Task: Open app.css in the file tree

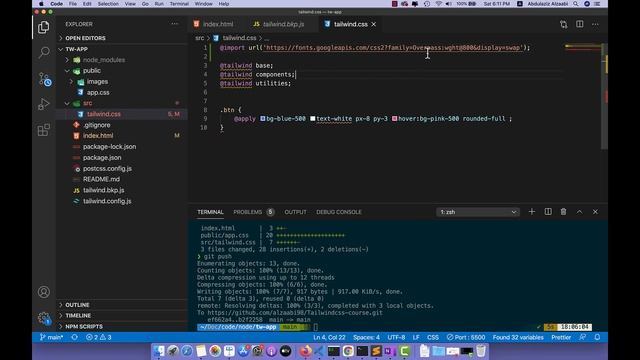Action: point(98,92)
